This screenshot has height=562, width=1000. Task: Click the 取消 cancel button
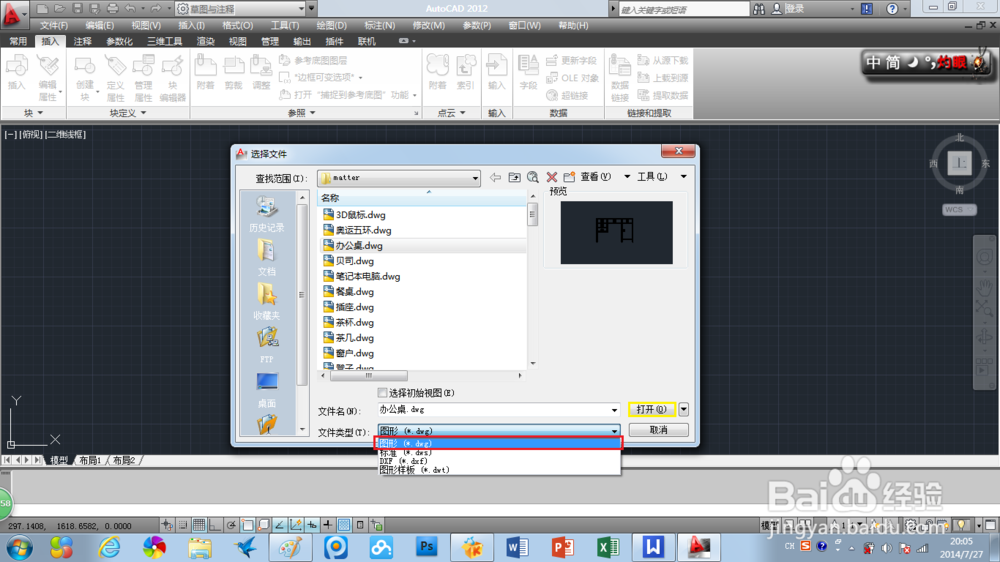(658, 430)
